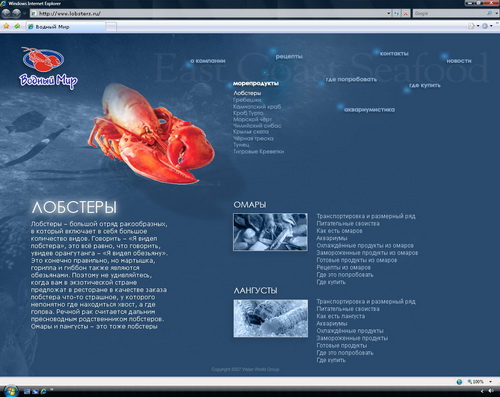This screenshot has width=500, height=397.
Task: Click the Водный Мир lobster logo
Action: [48, 68]
